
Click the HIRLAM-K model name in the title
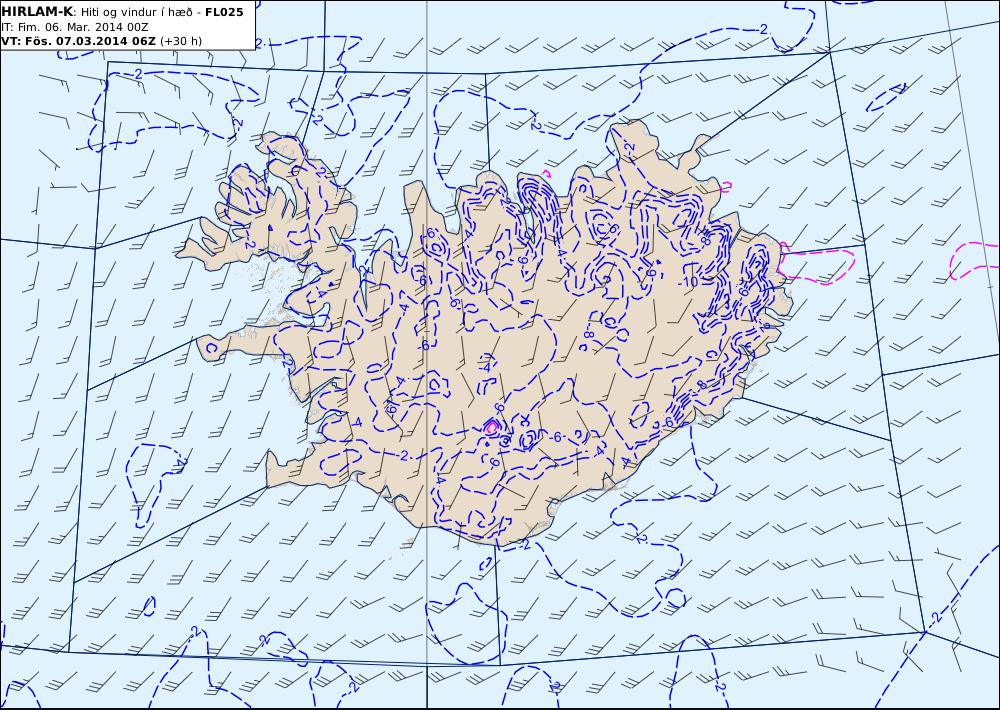tap(37, 12)
